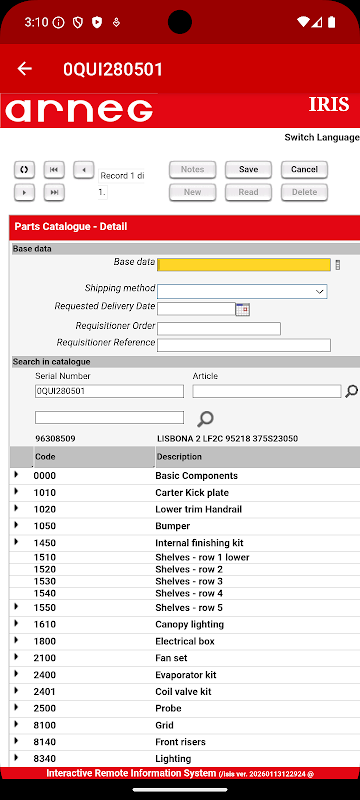Click the Cancel button
The width and height of the screenshot is (360, 800).
coord(304,169)
